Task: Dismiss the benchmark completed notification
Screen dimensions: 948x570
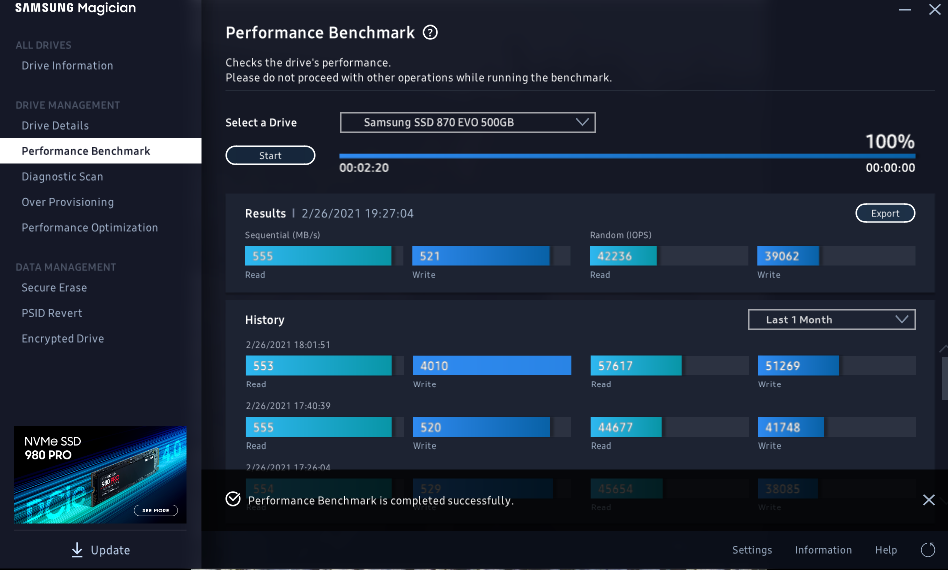Action: [928, 500]
